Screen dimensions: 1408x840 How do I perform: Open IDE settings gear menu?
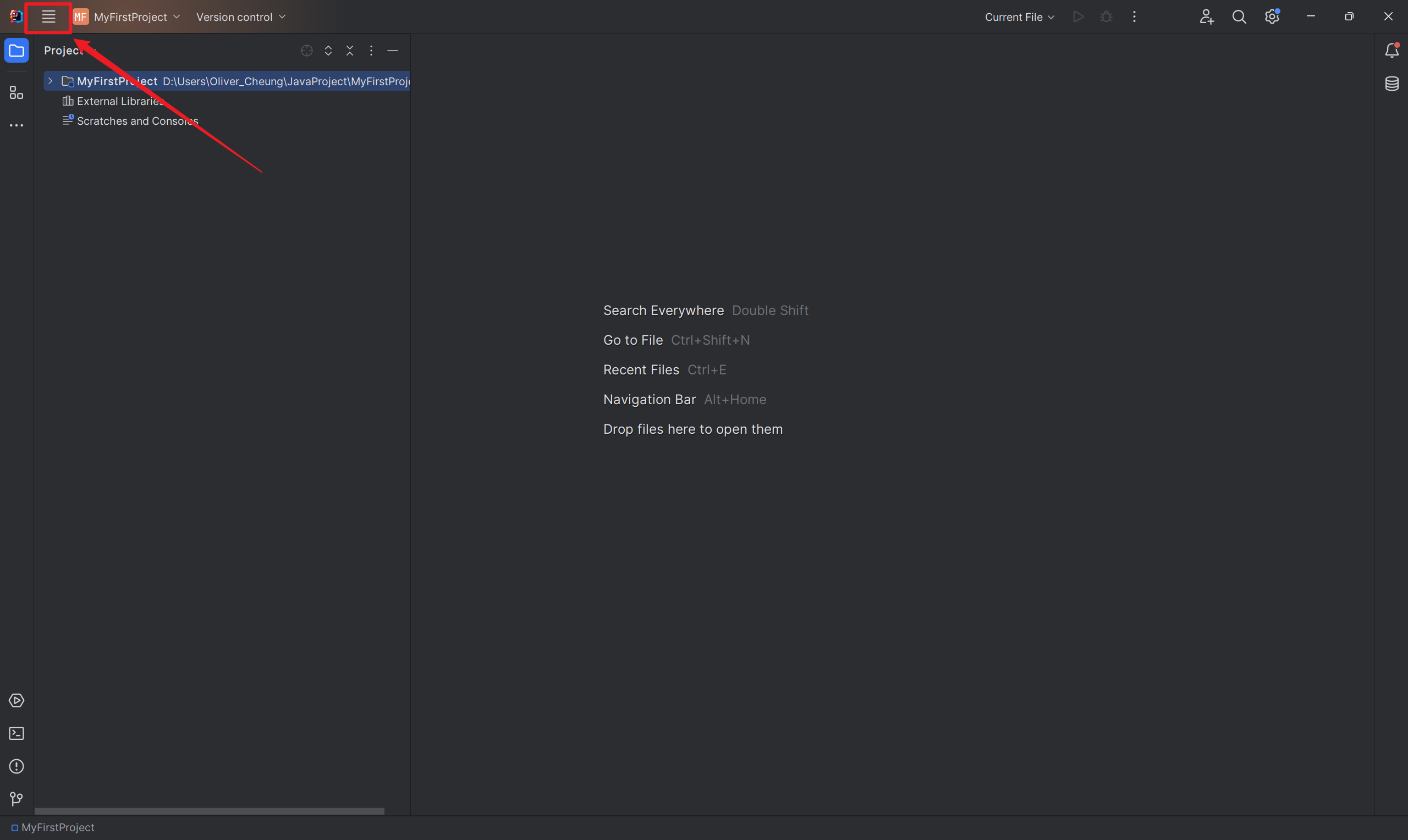tap(1272, 17)
